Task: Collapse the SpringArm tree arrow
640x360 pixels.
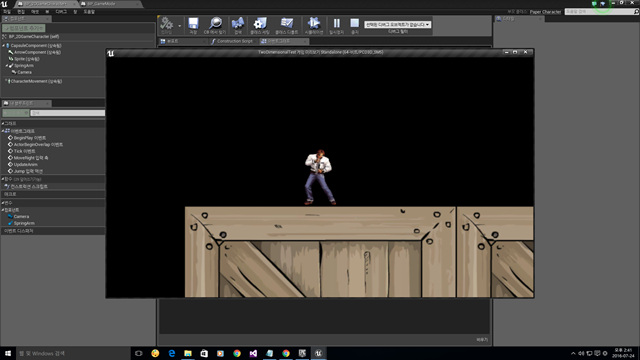Action: click(x=7, y=65)
